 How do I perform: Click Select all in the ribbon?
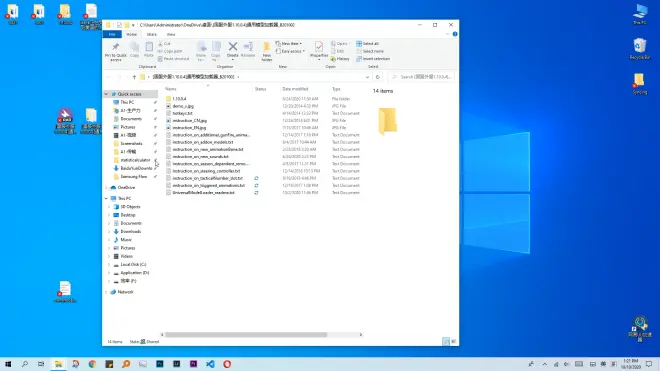(367, 44)
